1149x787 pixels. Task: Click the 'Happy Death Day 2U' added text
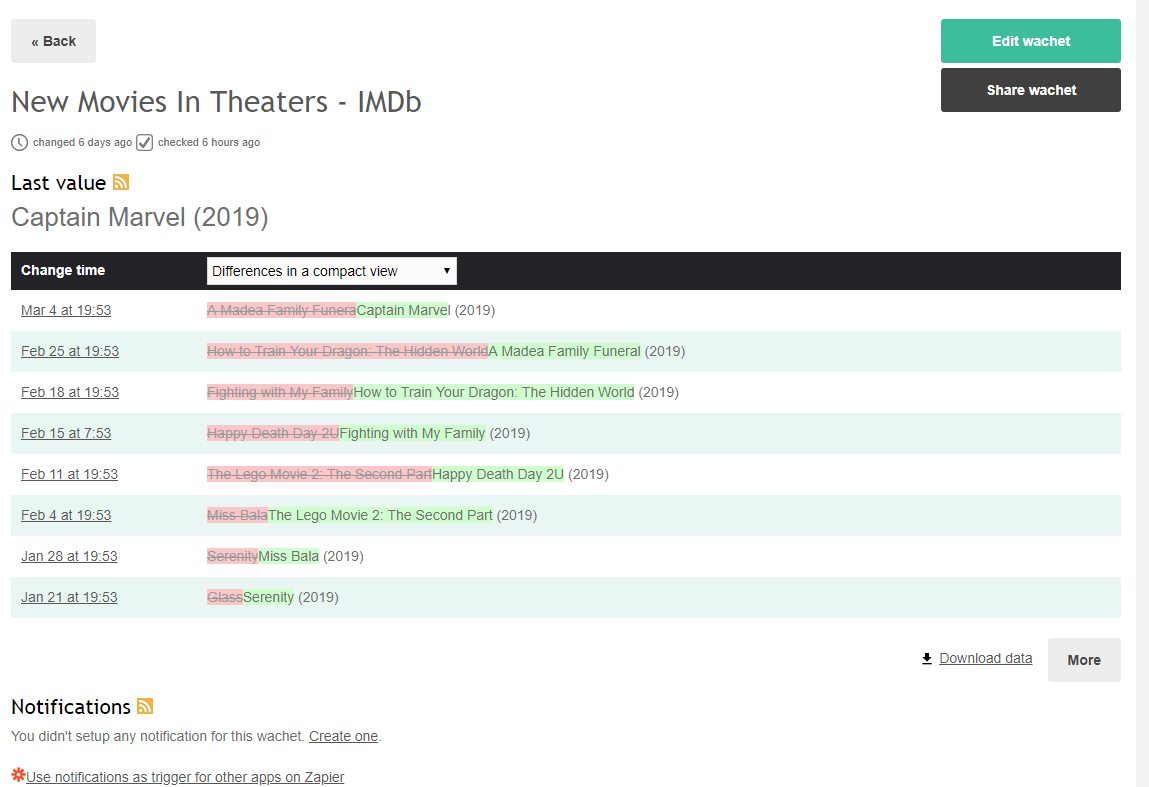tap(498, 474)
